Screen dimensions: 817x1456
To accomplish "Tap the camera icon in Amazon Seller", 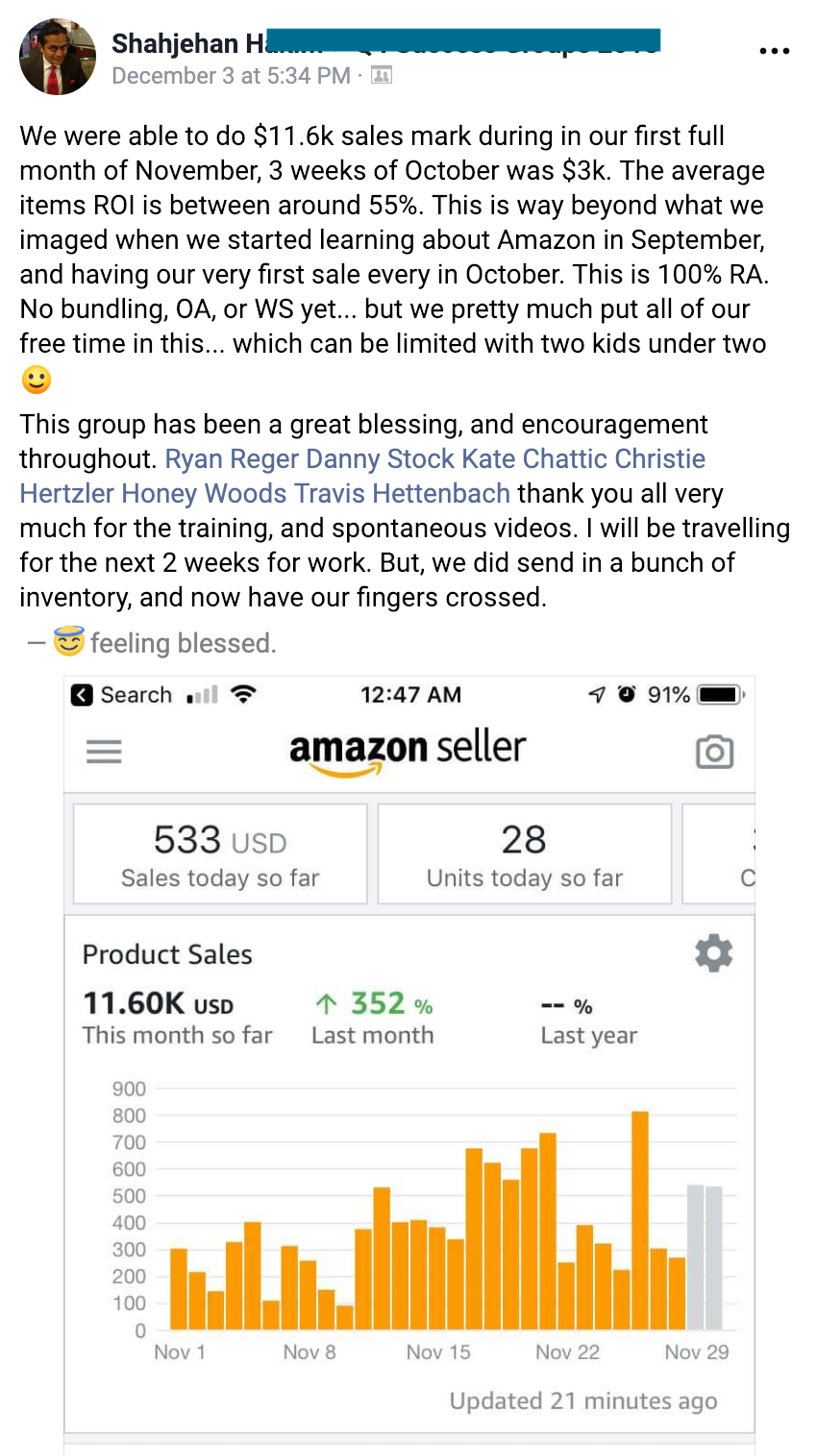I will point(714,752).
